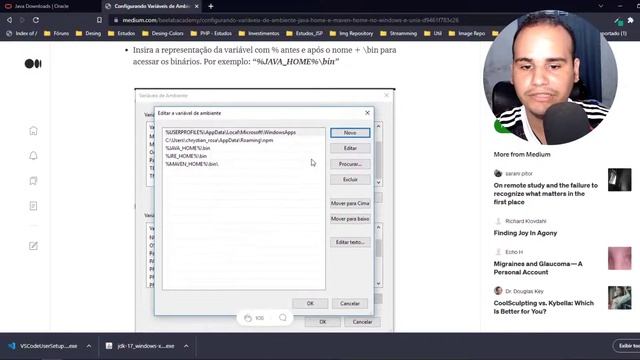
Task: Click the CoolSculpting article thumbnail
Action: point(619,298)
